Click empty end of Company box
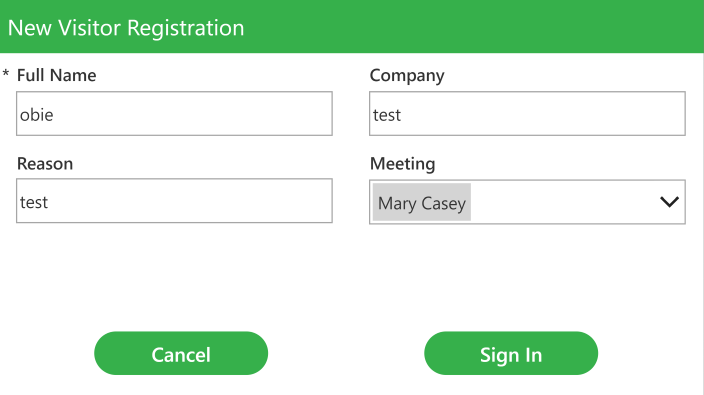The height and width of the screenshot is (395, 704). pos(543,114)
